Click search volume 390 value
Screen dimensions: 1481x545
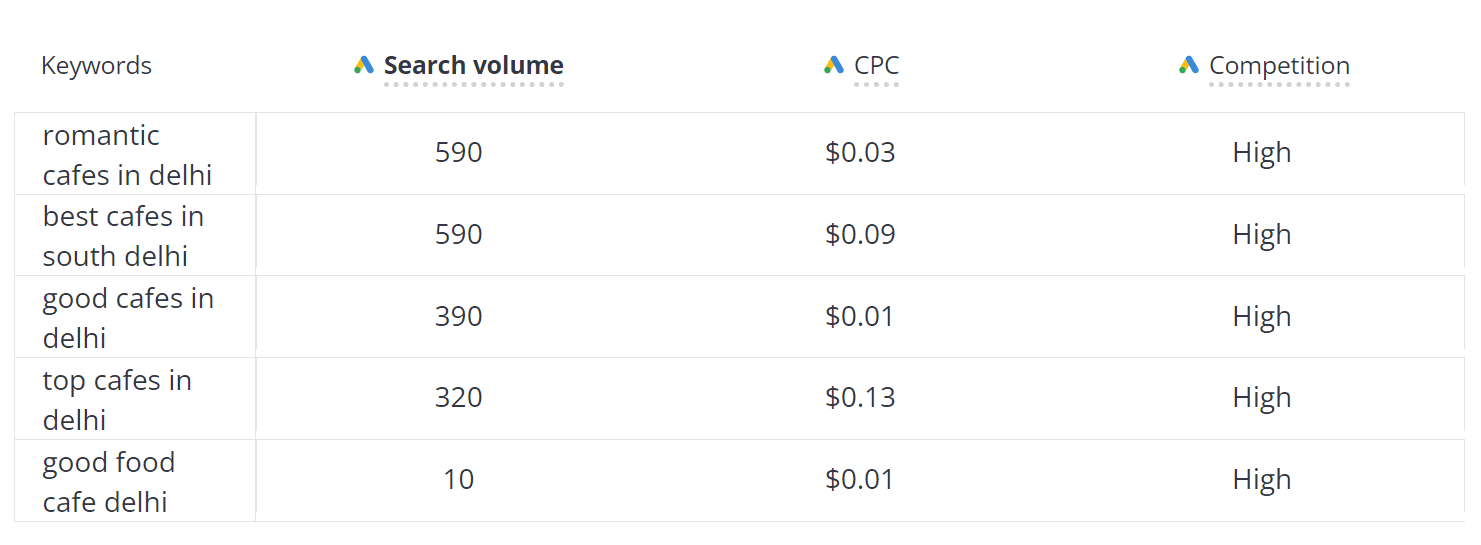coord(459,317)
